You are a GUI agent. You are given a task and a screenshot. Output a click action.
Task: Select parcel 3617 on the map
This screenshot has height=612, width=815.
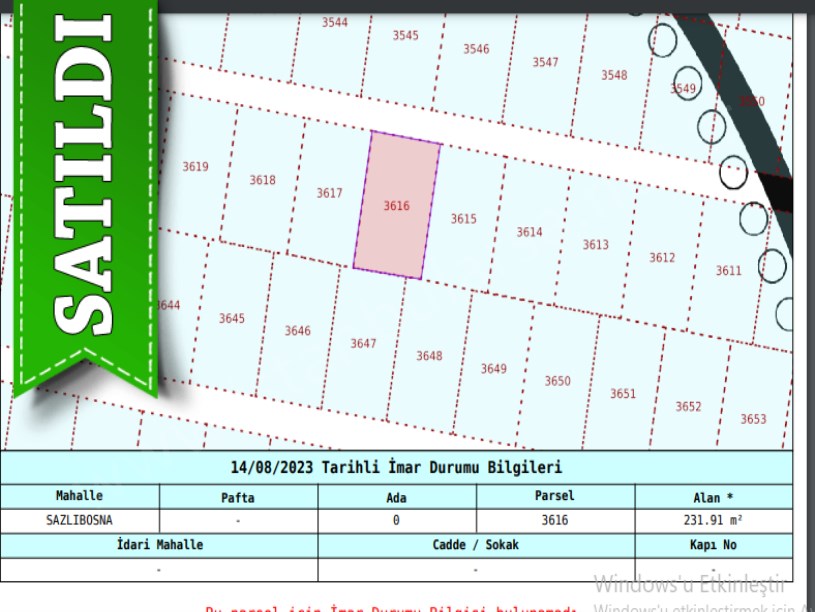[329, 193]
